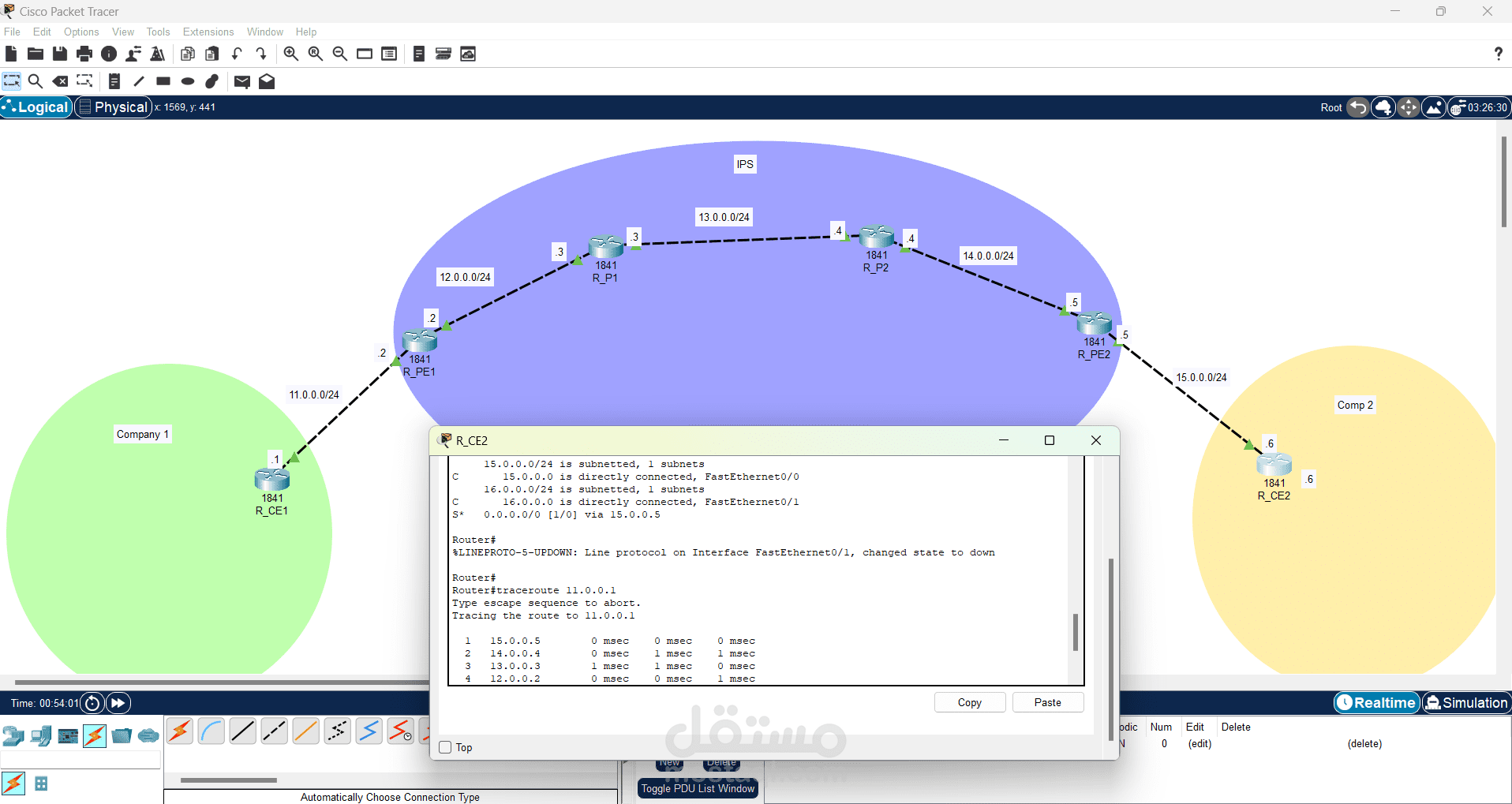Click the R_P1 router on canvas
1512x804 pixels.
click(x=606, y=246)
